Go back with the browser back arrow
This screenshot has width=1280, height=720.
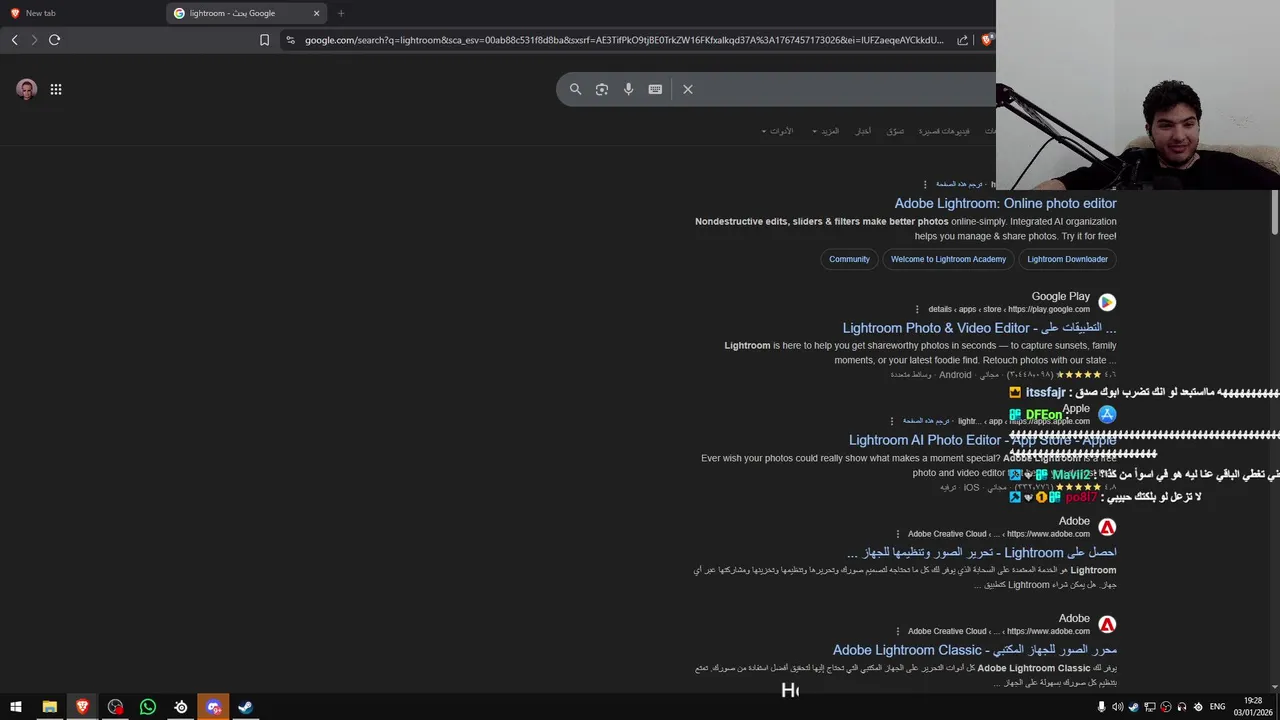[x=14, y=40]
